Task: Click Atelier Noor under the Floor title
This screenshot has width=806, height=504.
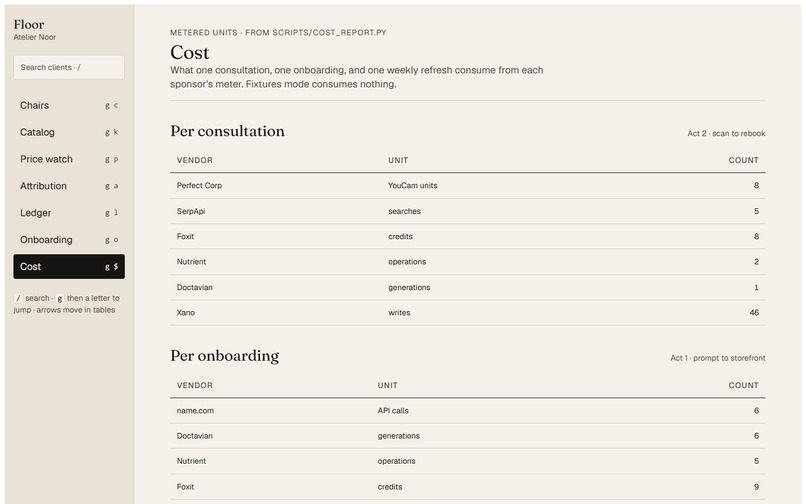Action: (35, 37)
